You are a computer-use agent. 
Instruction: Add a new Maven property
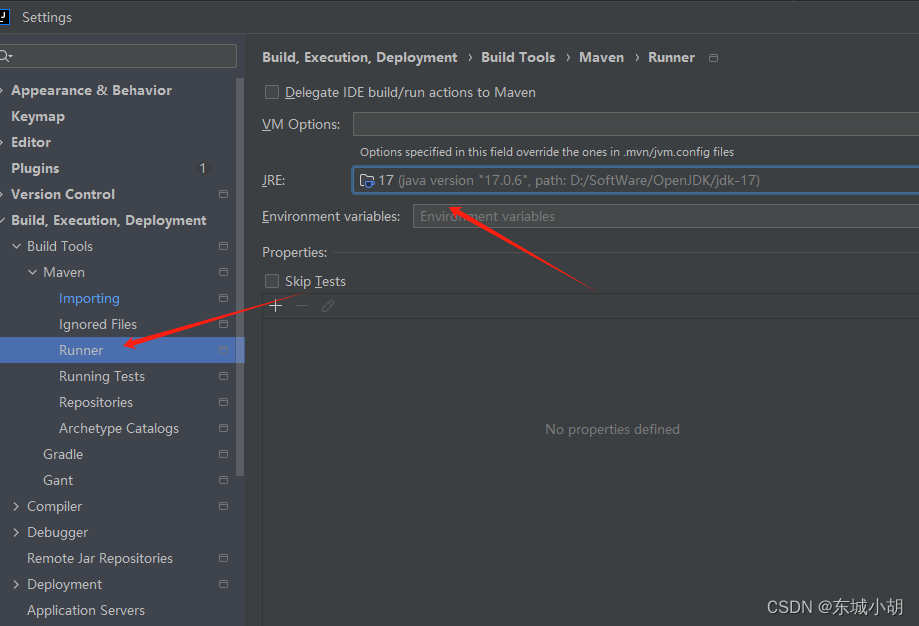(275, 305)
